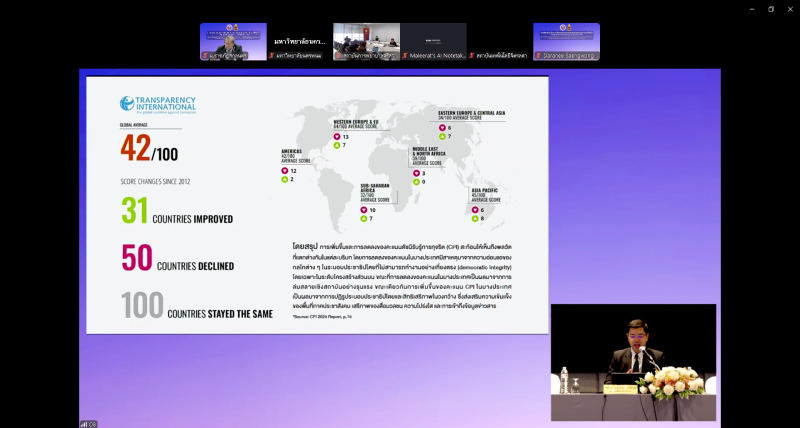Click the red 42/100 global average score
800x428 pixels.
150,150
